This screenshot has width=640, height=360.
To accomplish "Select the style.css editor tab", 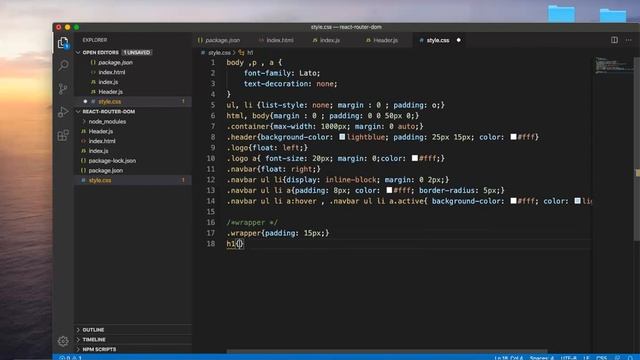I will click(438, 40).
